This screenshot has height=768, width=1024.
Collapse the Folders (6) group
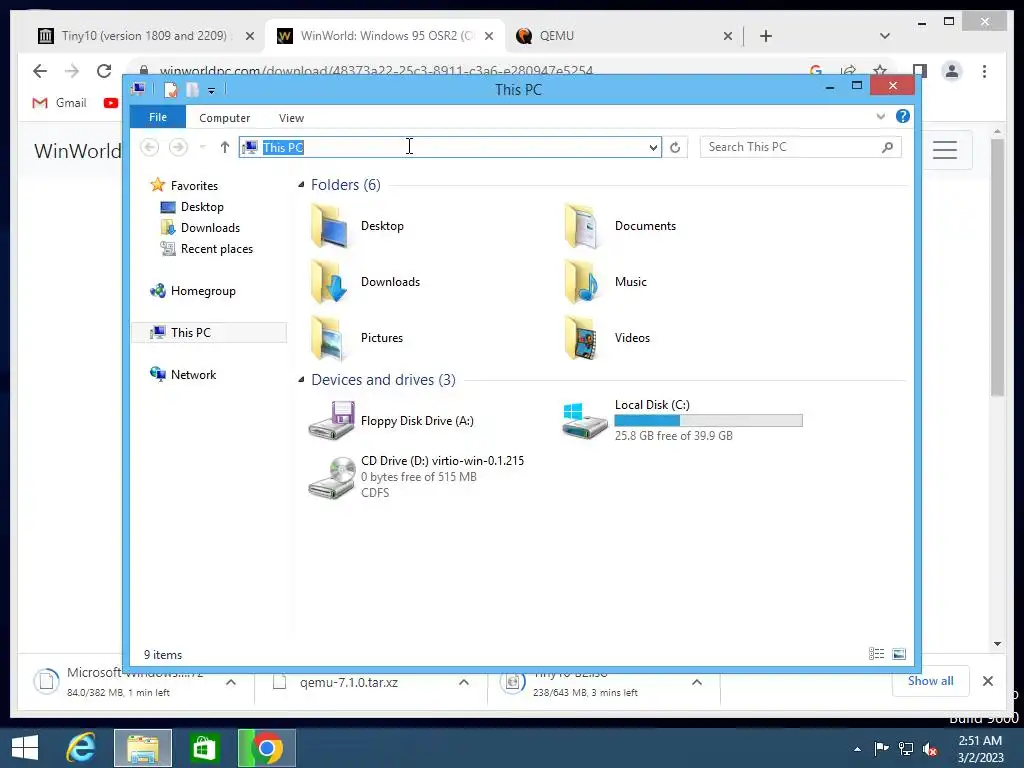pyautogui.click(x=301, y=185)
